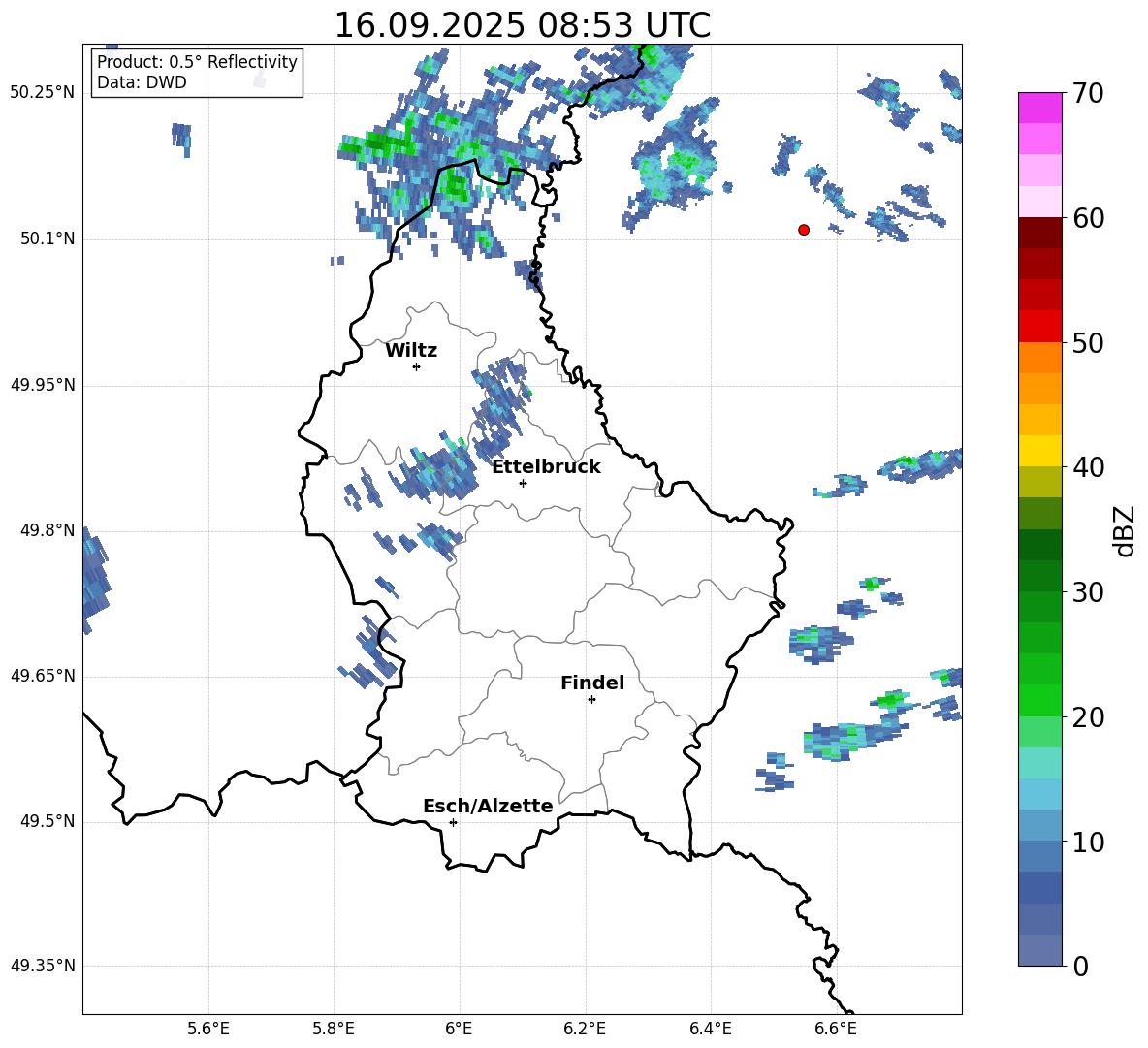Image resolution: width=1148 pixels, height=1048 pixels.
Task: Click the Ettelbruck cross marker
Action: point(523,483)
